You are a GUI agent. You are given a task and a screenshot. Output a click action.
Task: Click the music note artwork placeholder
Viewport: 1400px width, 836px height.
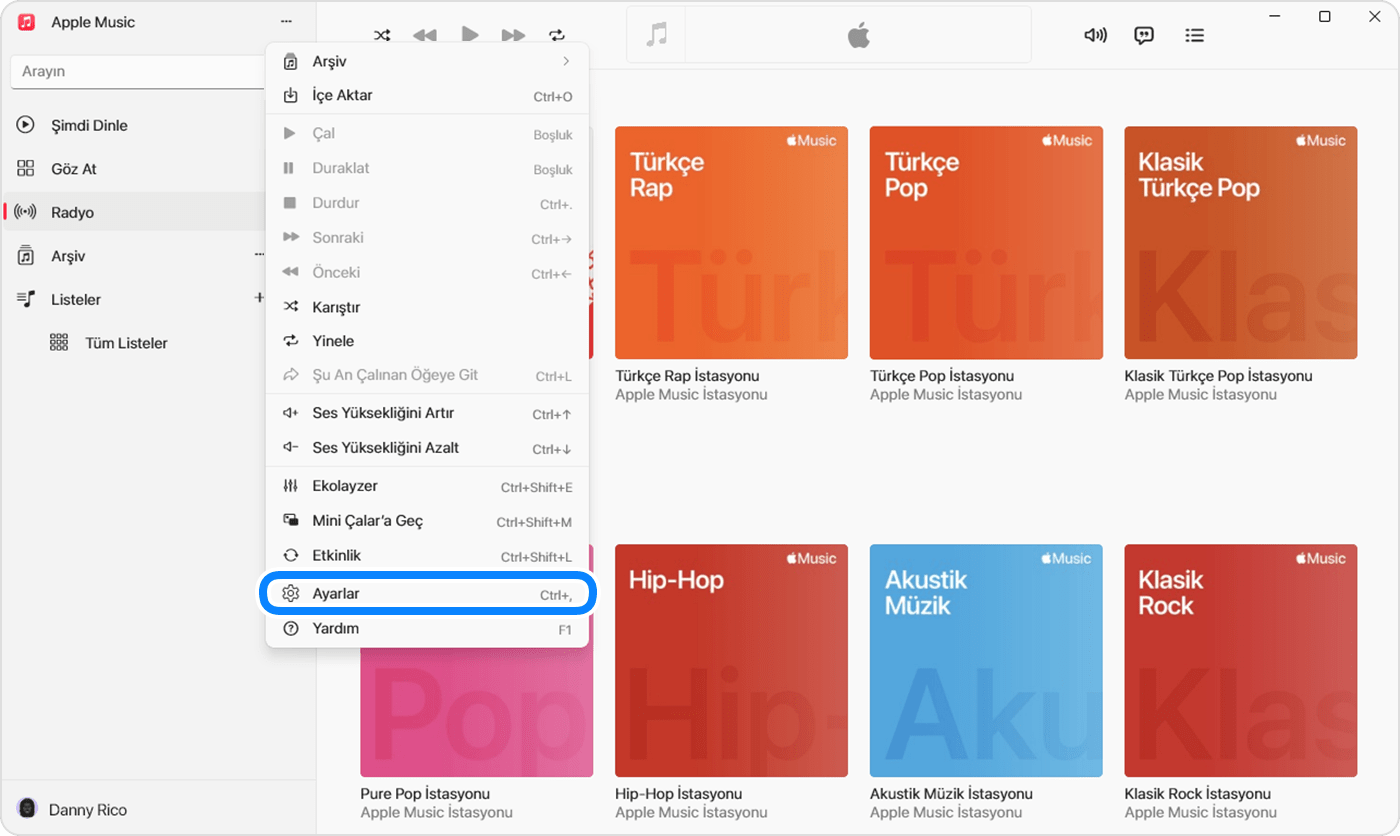pos(656,35)
